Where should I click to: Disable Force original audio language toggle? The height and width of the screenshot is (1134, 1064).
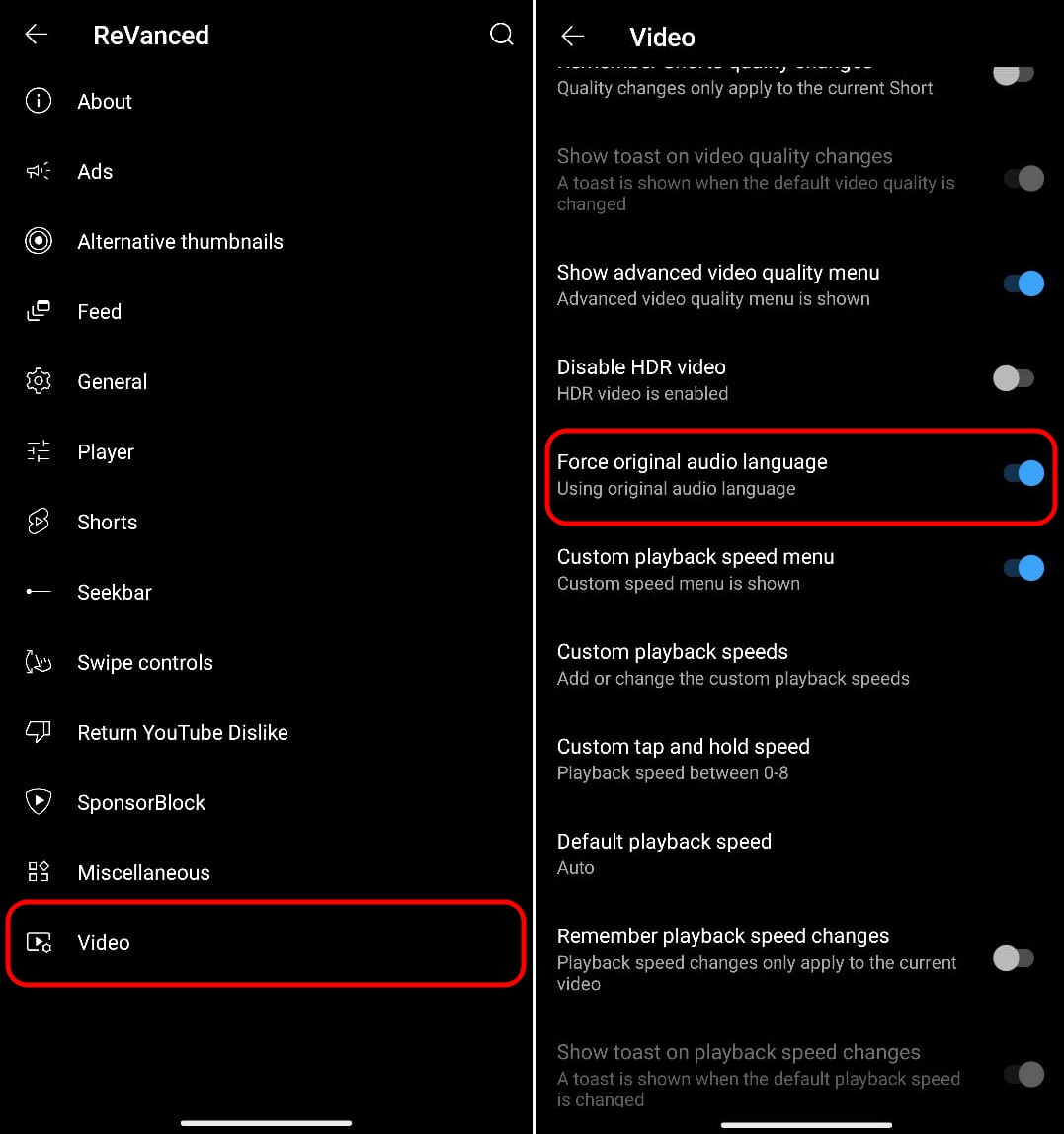tap(1023, 474)
